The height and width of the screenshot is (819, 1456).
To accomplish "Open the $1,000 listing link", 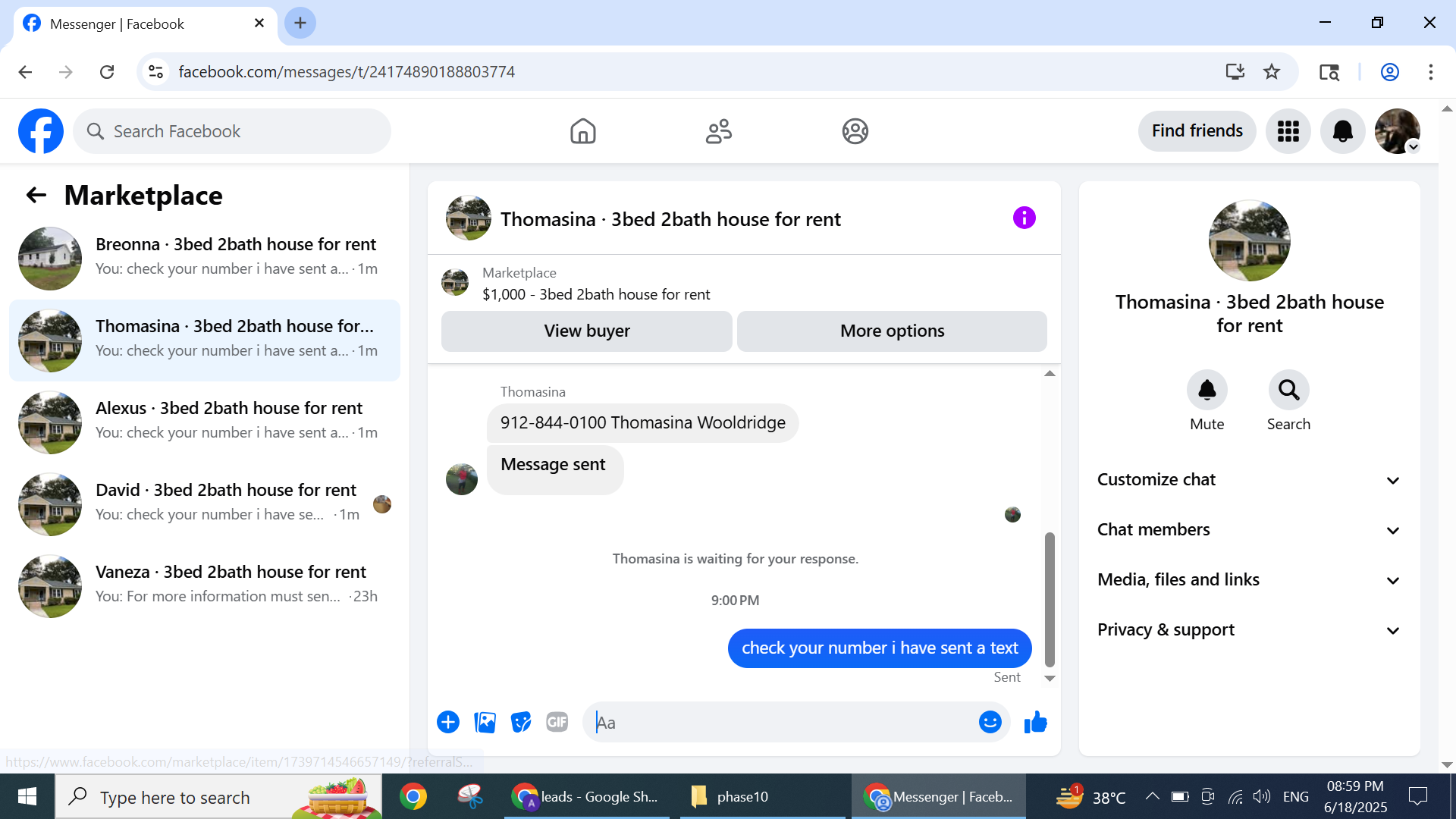I will pos(596,294).
